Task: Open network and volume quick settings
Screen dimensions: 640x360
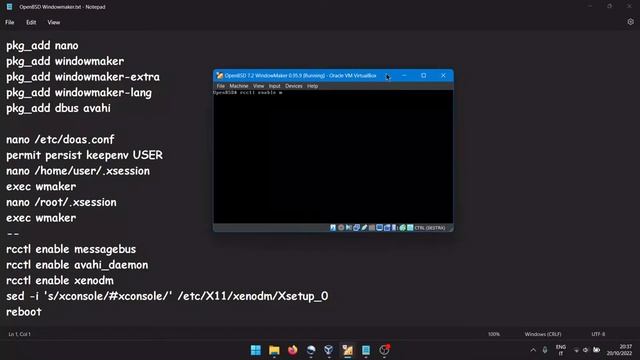Action: click(586, 350)
